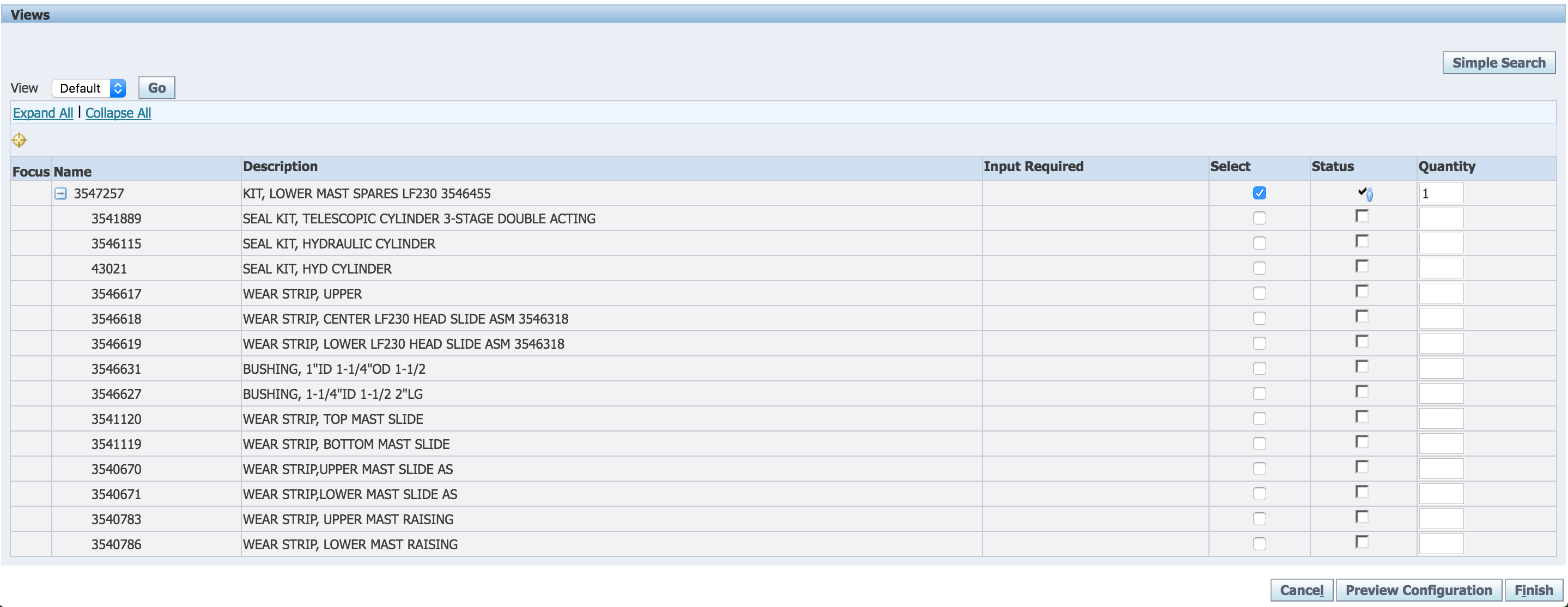Click the Status box for 3540783
The height and width of the screenshot is (607, 1568).
[1362, 517]
